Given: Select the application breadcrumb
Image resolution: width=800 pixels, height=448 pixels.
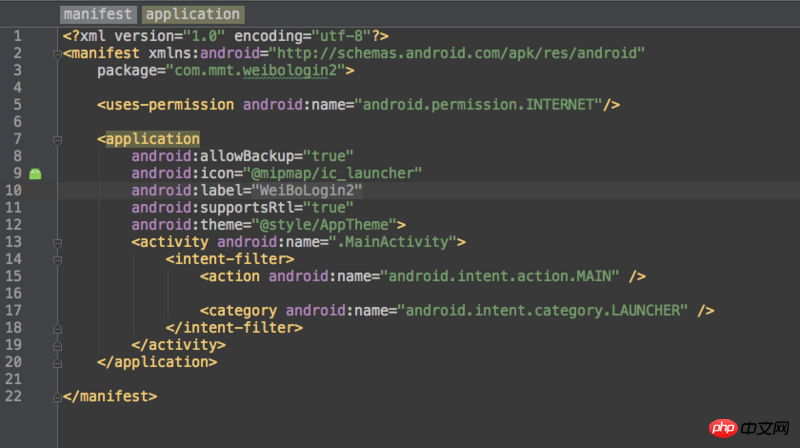Looking at the screenshot, I should tap(194, 14).
